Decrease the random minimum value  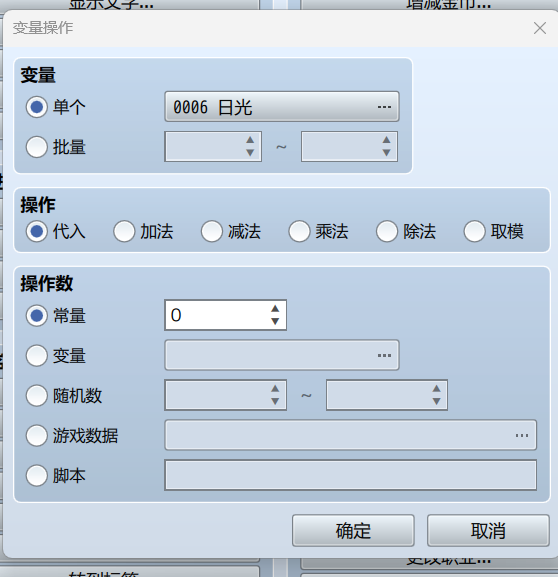point(275,401)
